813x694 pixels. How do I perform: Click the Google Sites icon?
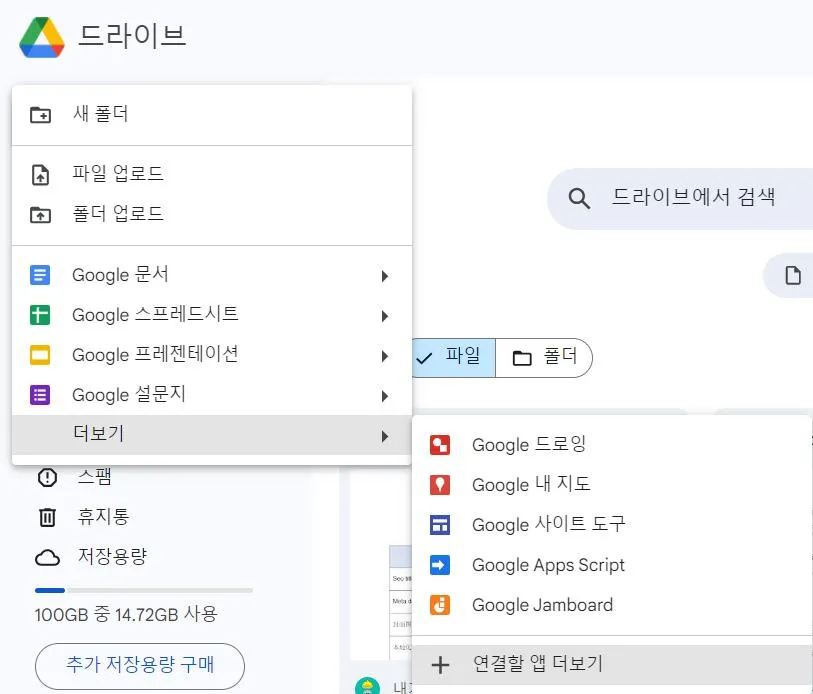coord(440,525)
